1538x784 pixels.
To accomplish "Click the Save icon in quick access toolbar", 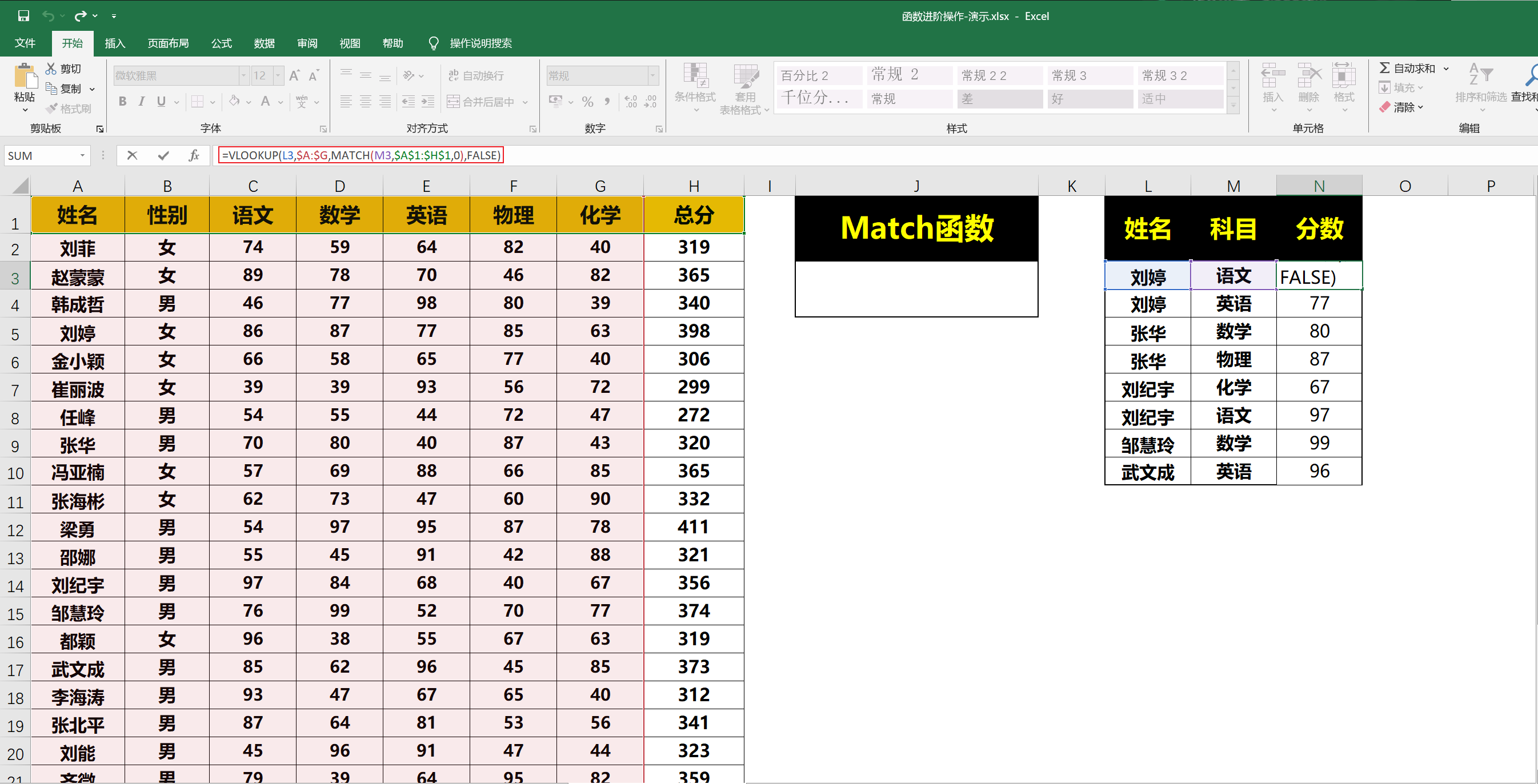I will point(23,16).
